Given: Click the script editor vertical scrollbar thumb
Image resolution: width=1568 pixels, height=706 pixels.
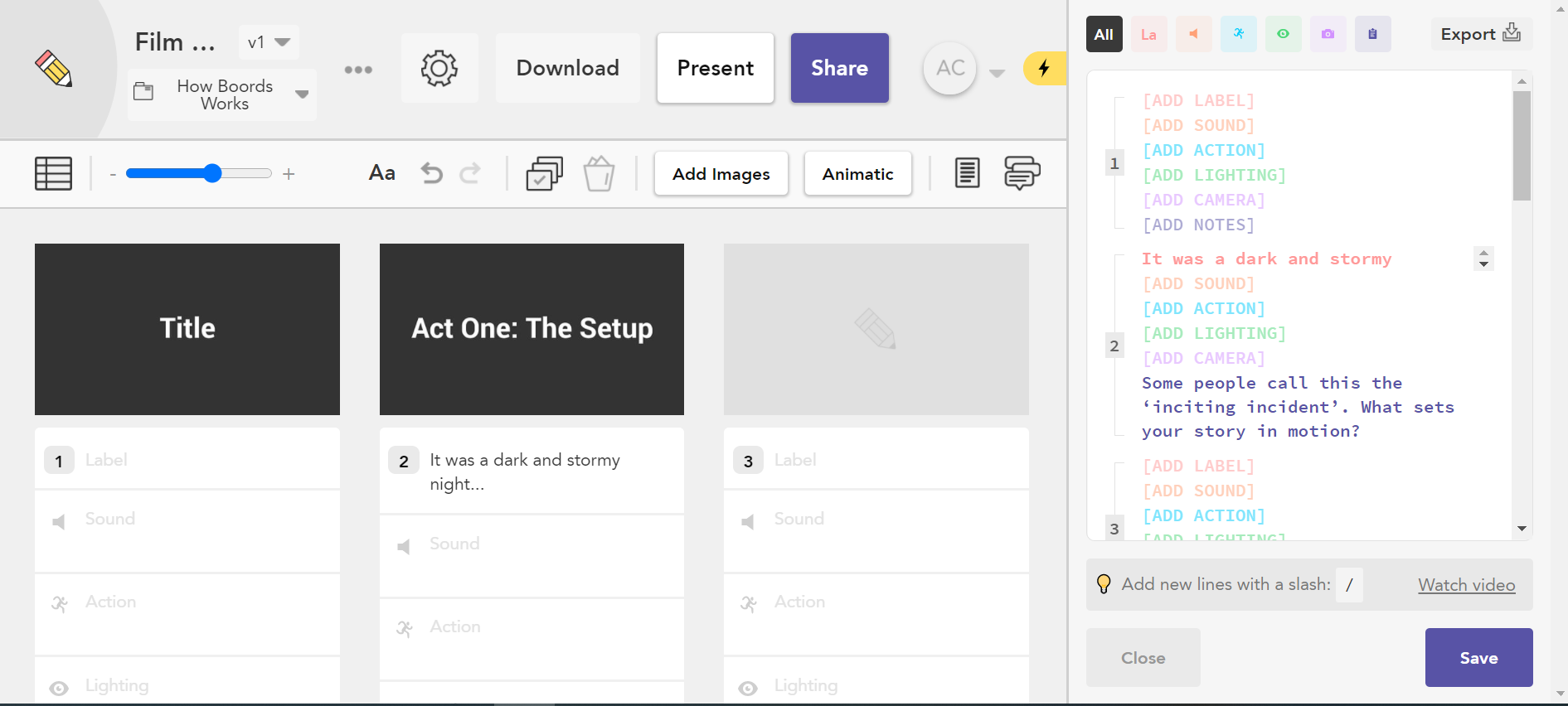Looking at the screenshot, I should [1522, 146].
